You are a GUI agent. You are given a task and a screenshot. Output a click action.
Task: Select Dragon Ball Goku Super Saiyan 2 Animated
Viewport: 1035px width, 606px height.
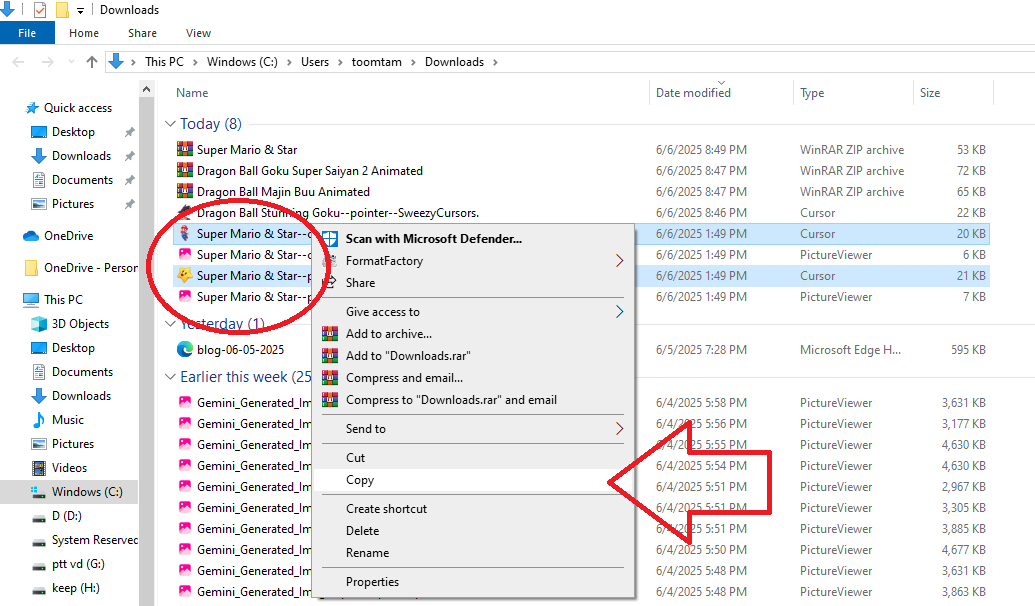point(310,171)
